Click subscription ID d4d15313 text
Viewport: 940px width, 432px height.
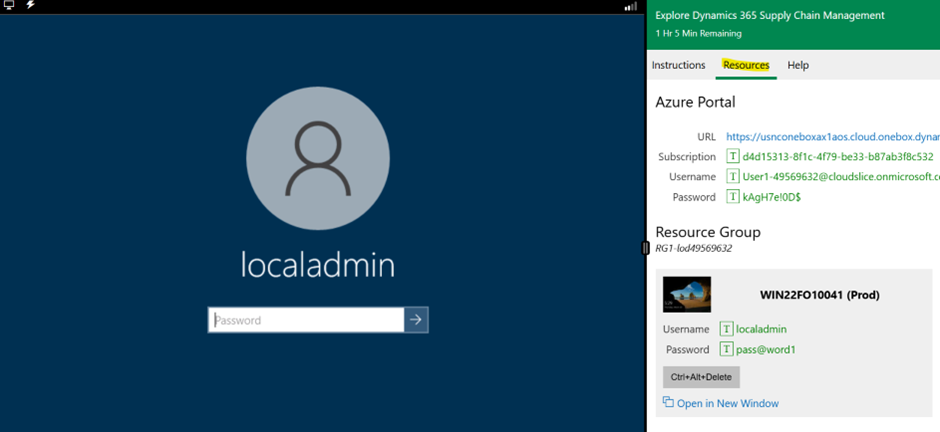click(837, 156)
